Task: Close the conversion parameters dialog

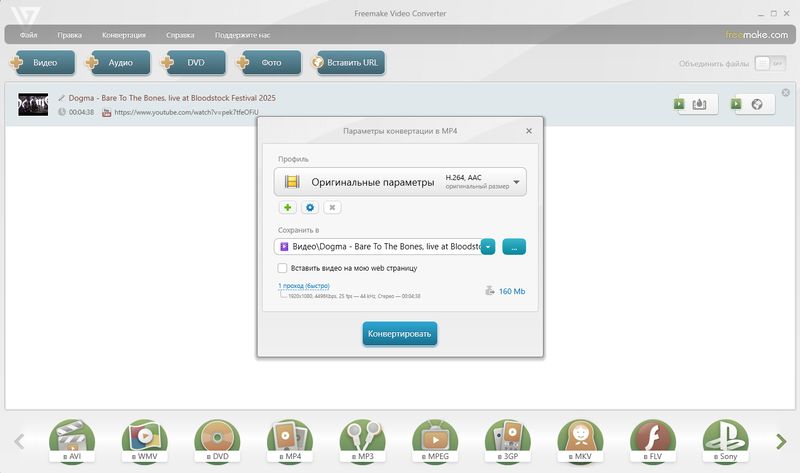Action: coord(529,130)
